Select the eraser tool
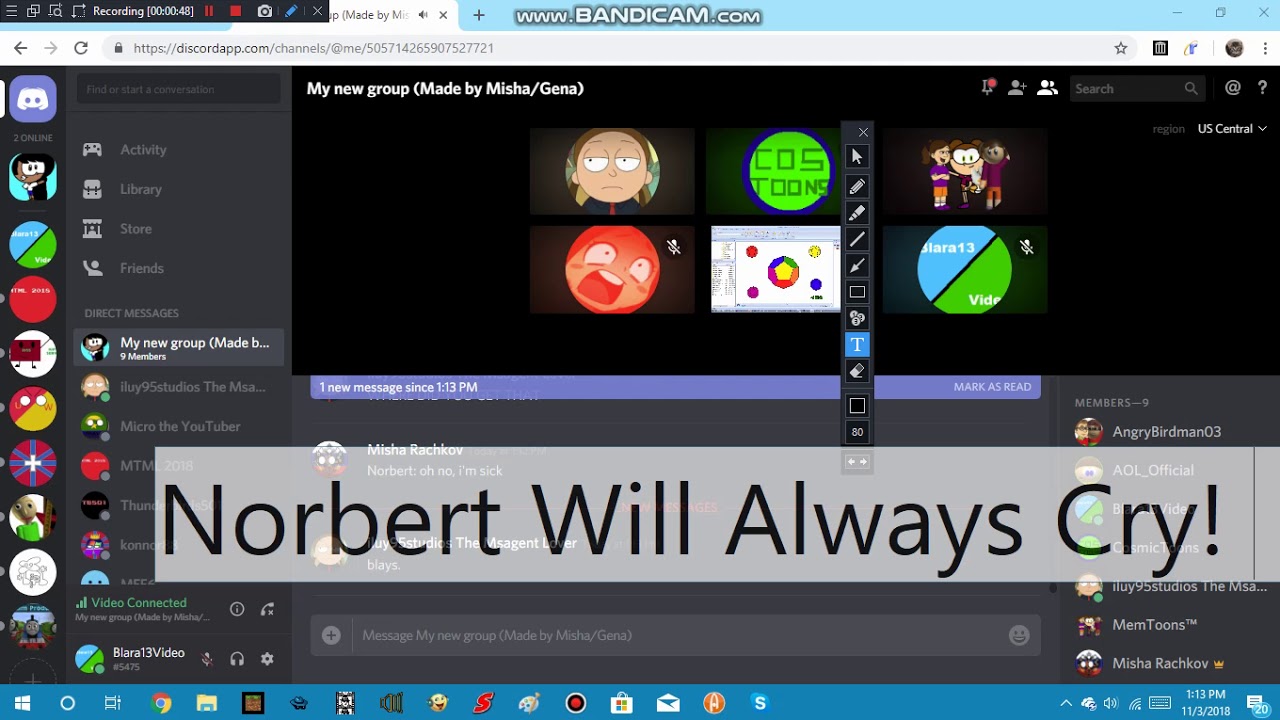Image resolution: width=1280 pixels, height=720 pixels. tap(857, 371)
